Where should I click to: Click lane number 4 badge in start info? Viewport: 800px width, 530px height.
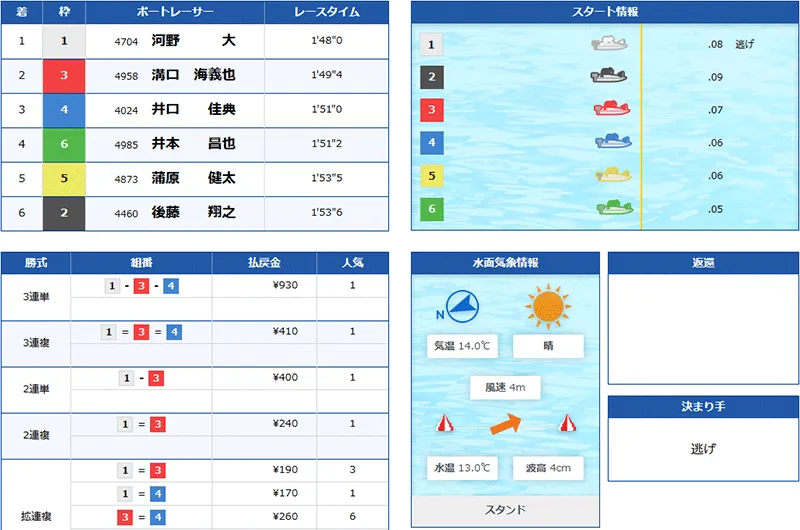432,143
